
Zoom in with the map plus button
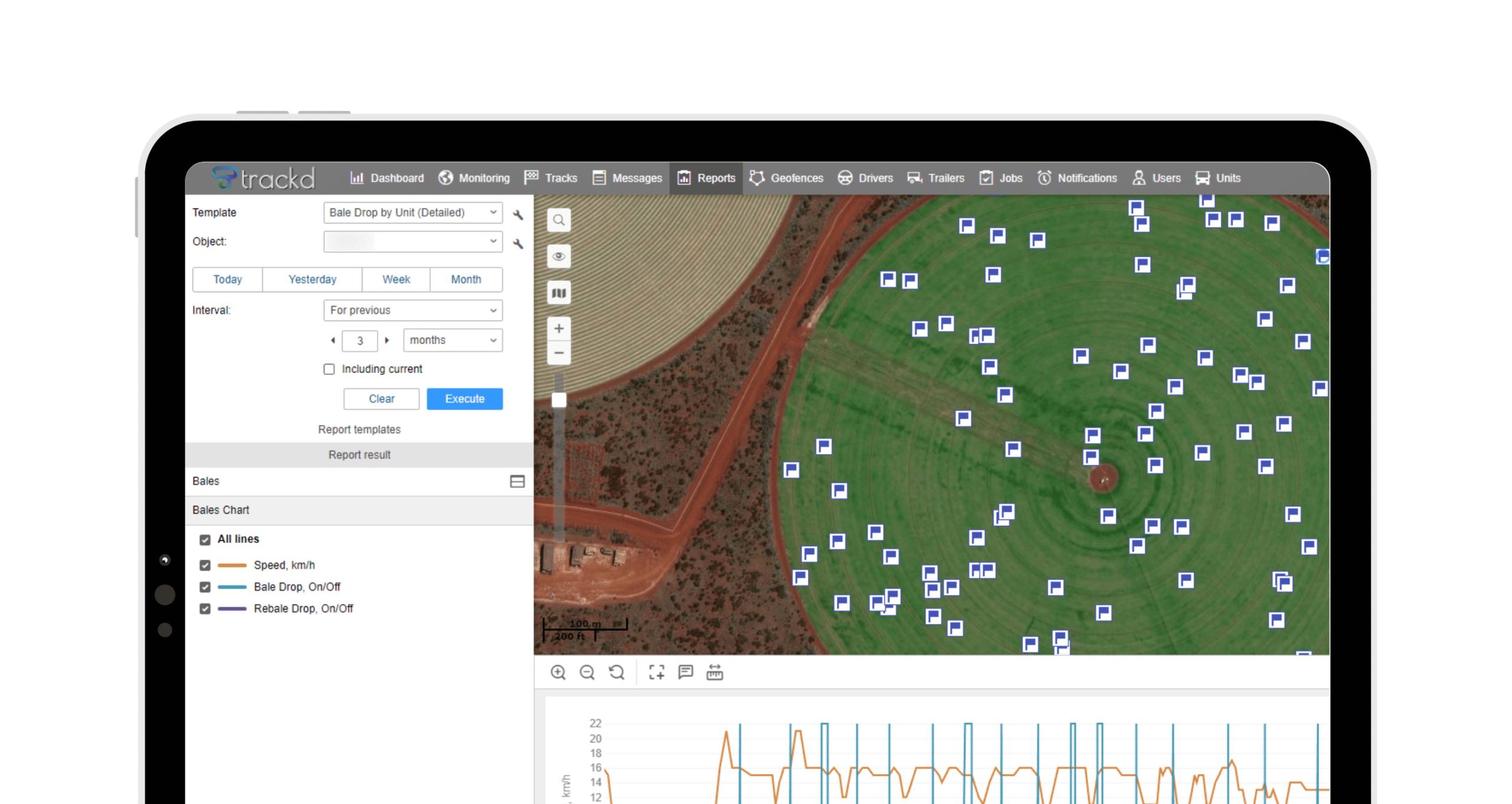coord(558,329)
